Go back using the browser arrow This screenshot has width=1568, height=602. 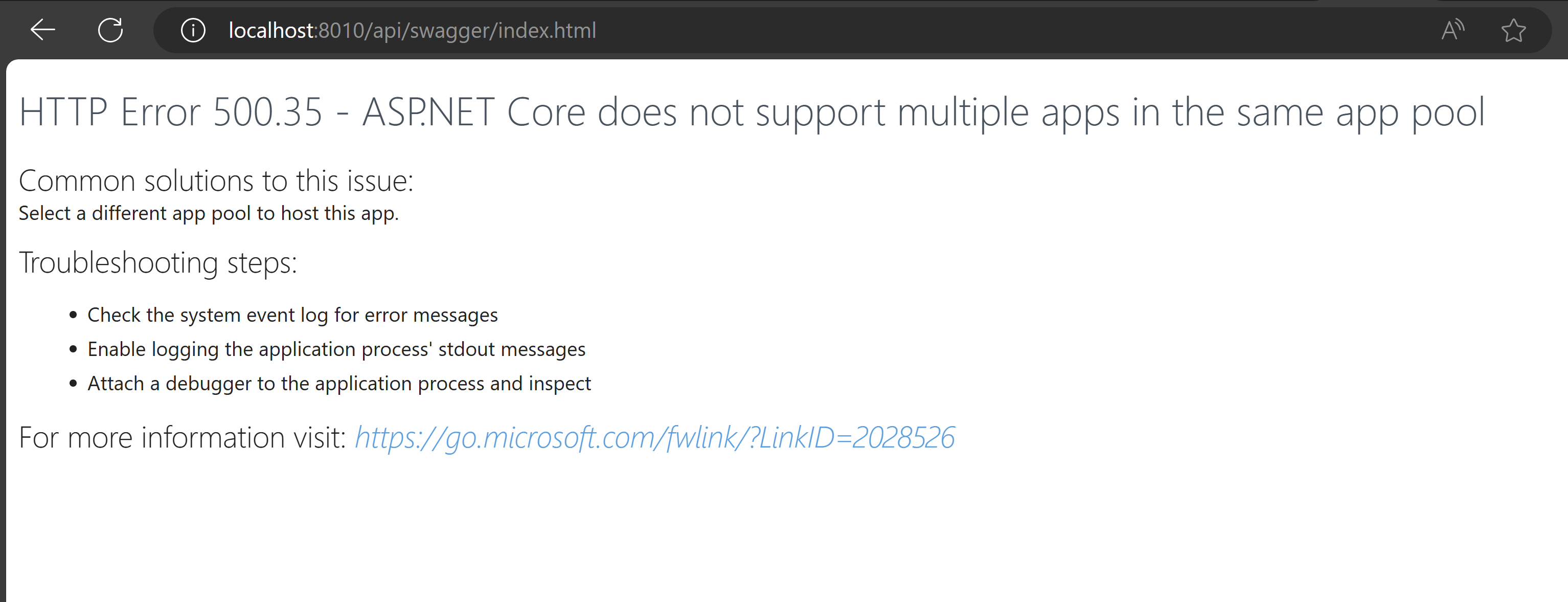pos(42,30)
